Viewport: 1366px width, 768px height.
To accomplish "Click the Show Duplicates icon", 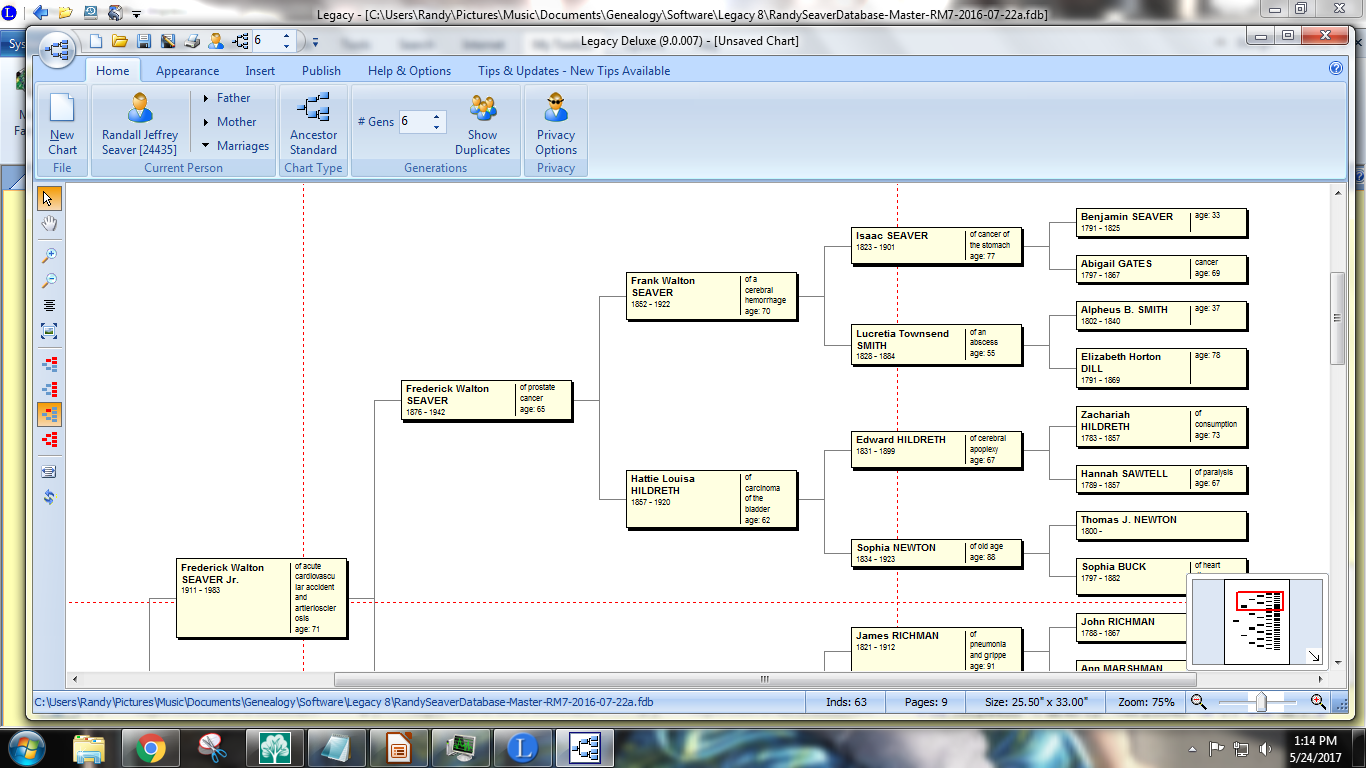I will 483,120.
